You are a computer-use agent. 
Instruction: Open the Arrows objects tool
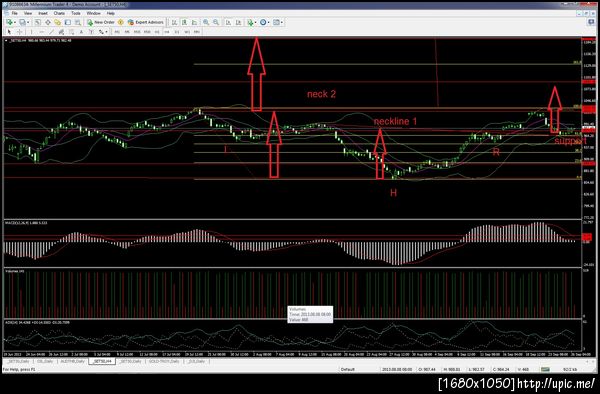101,32
